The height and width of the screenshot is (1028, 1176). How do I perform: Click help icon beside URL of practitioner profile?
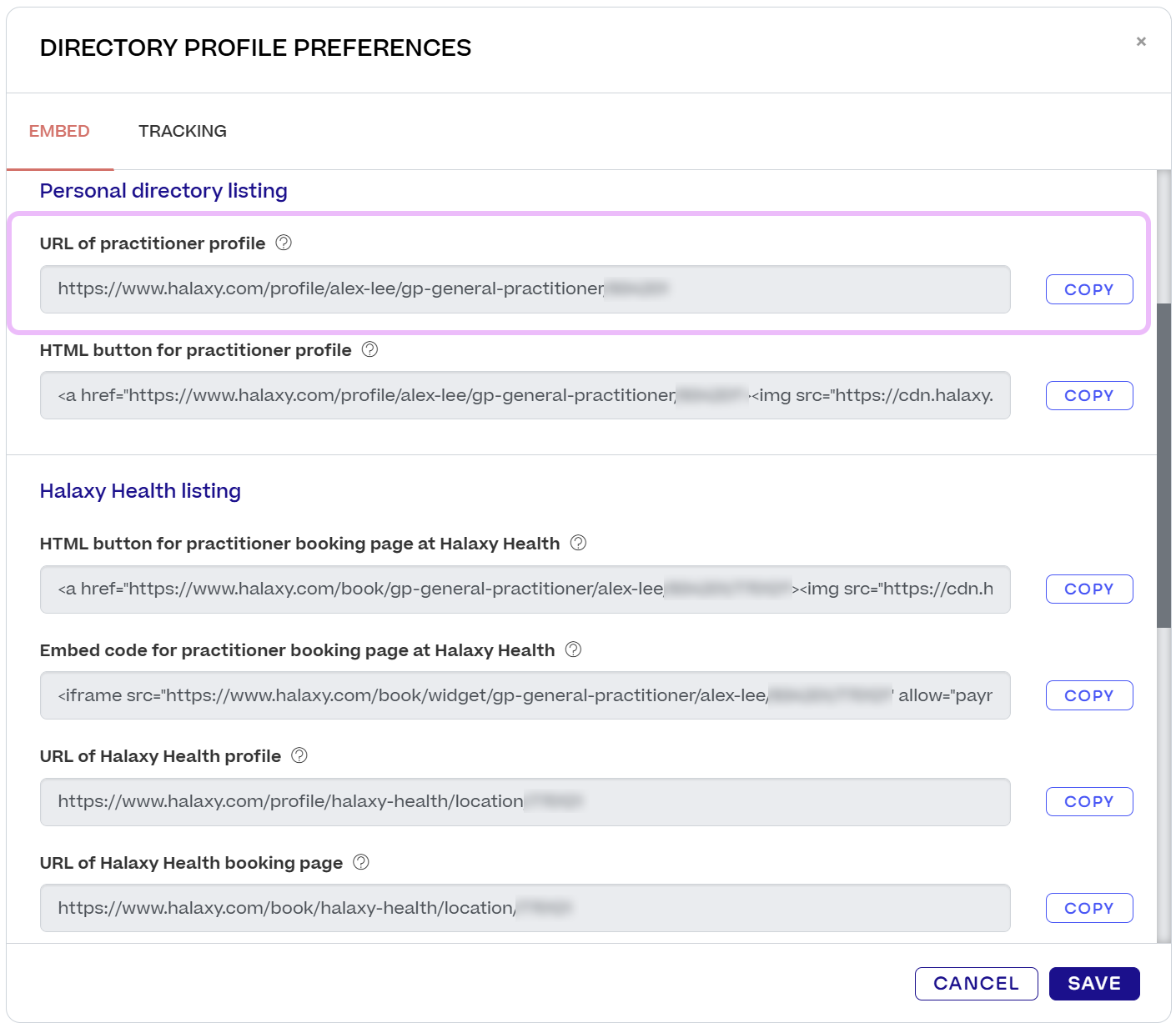coord(284,243)
